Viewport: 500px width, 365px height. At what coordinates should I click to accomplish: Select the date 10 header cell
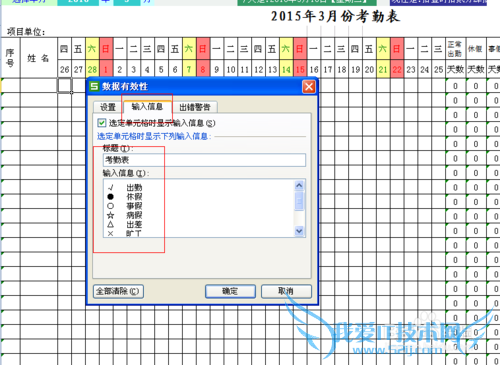click(231, 69)
